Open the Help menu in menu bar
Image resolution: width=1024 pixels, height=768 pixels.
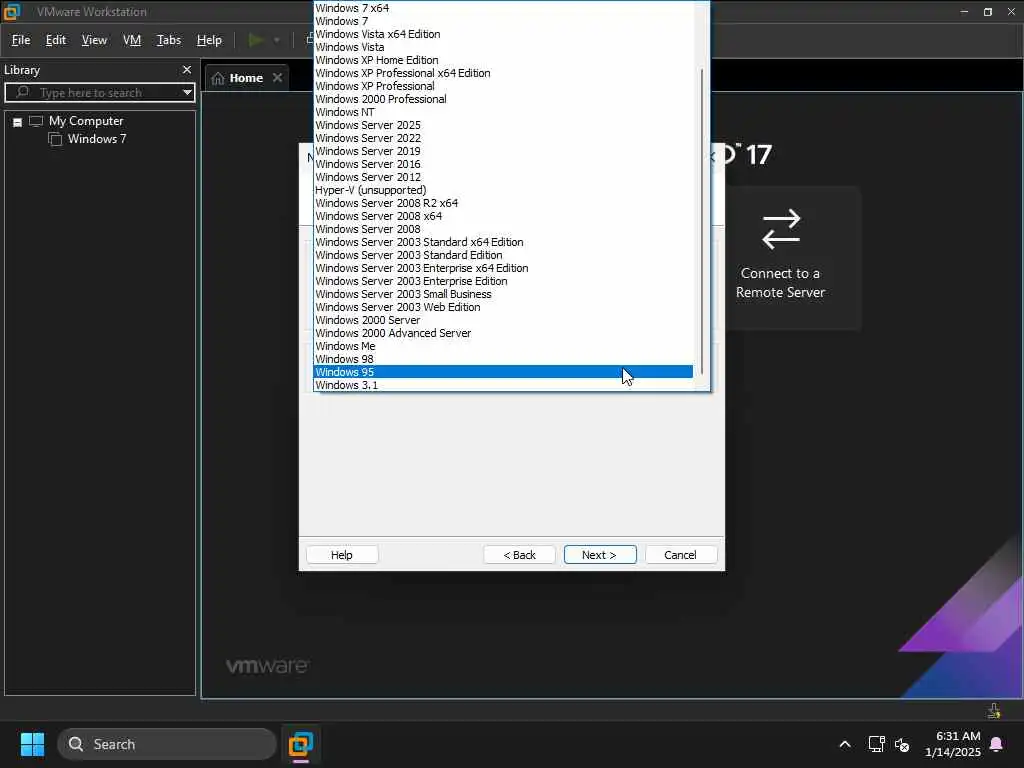tap(209, 40)
